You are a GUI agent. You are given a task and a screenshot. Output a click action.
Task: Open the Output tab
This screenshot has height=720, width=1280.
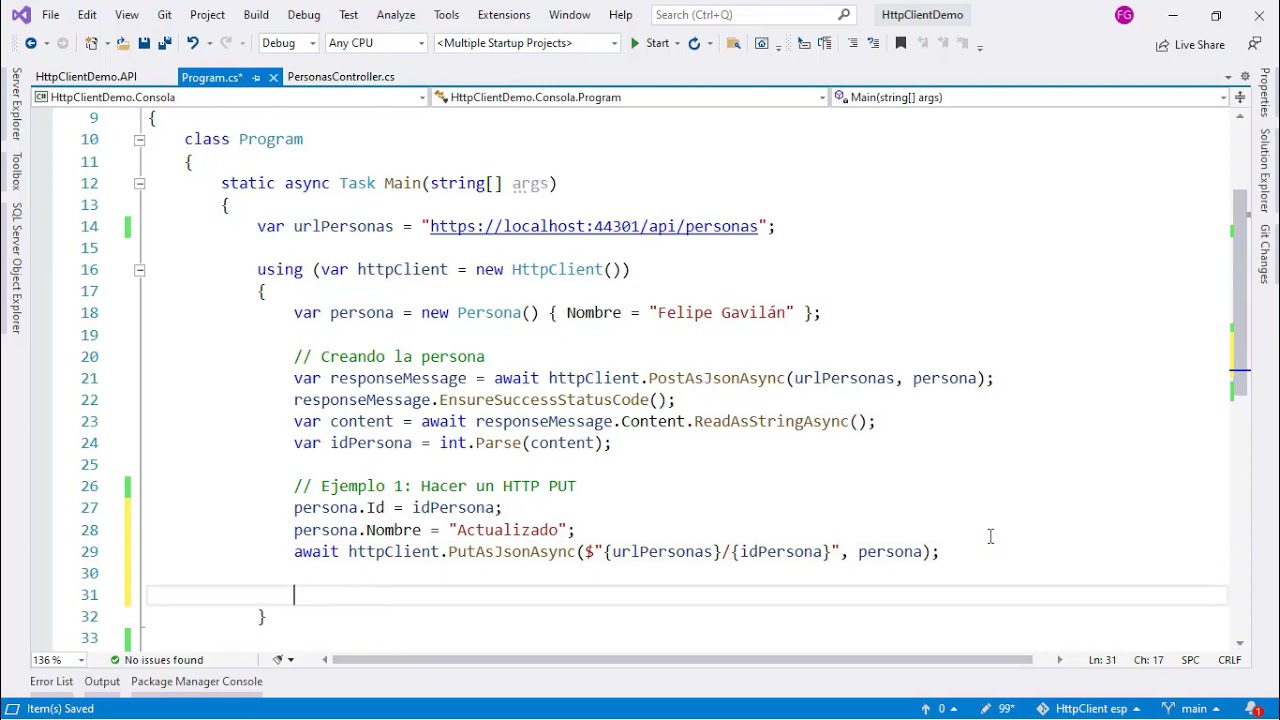[x=102, y=682]
